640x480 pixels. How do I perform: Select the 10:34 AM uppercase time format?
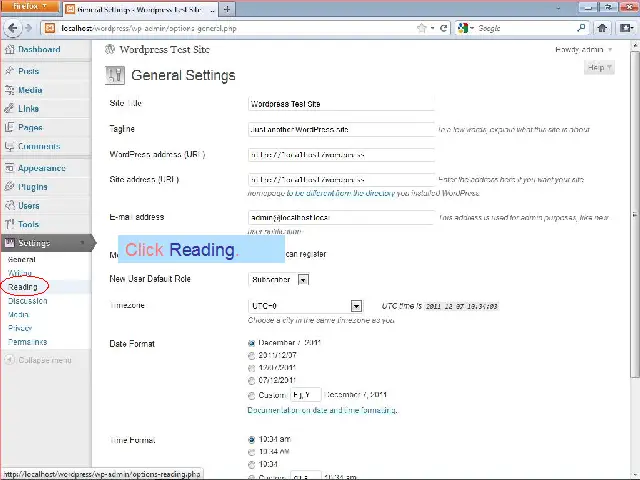click(x=251, y=452)
